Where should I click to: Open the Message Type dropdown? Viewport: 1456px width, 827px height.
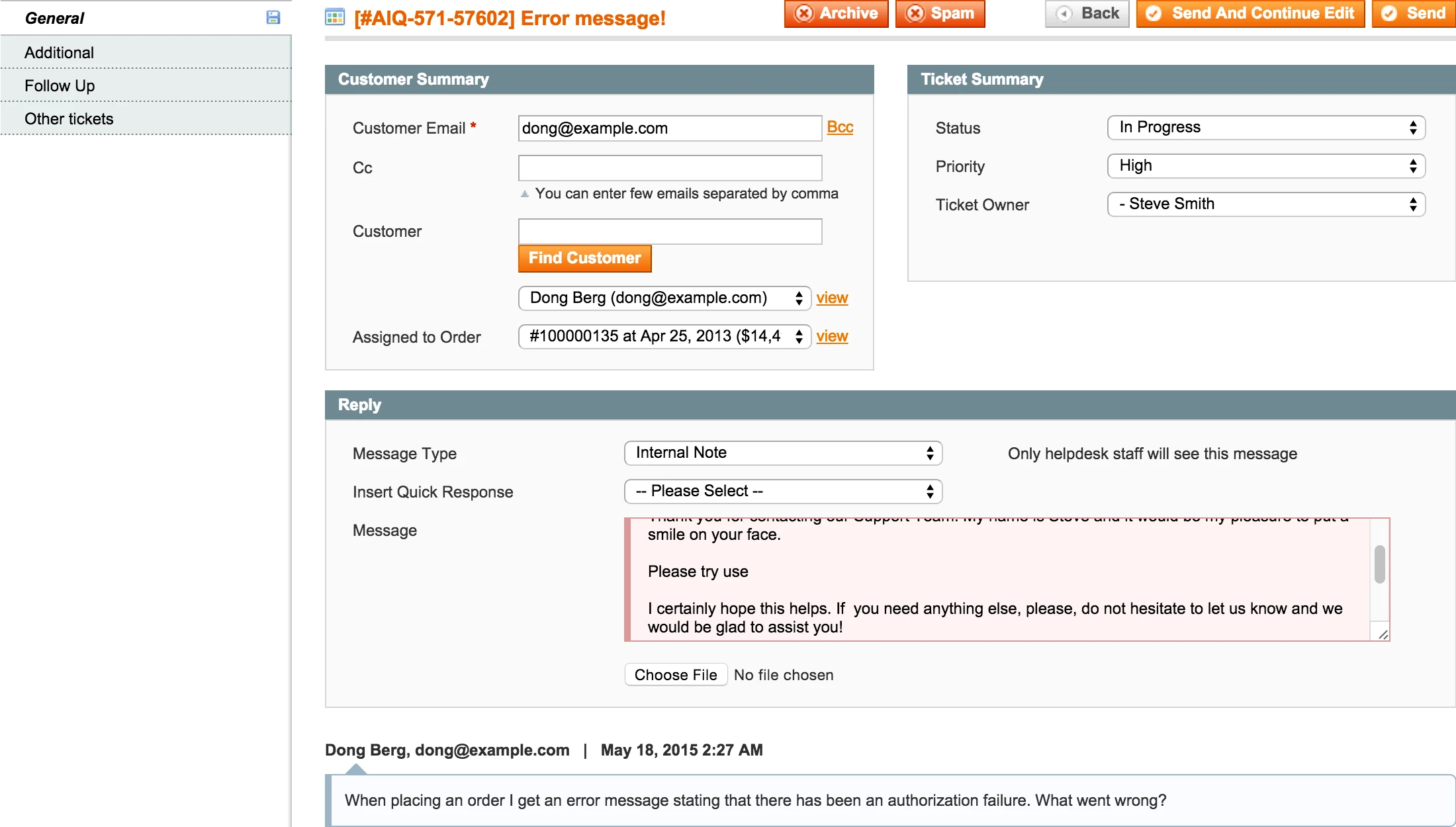point(782,453)
